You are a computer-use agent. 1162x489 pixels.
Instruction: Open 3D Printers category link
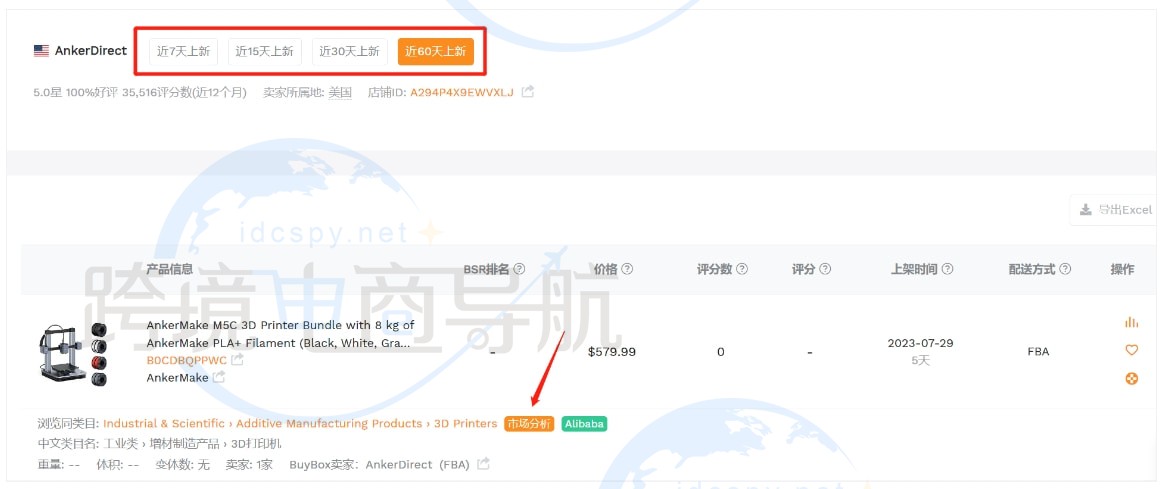click(x=465, y=424)
